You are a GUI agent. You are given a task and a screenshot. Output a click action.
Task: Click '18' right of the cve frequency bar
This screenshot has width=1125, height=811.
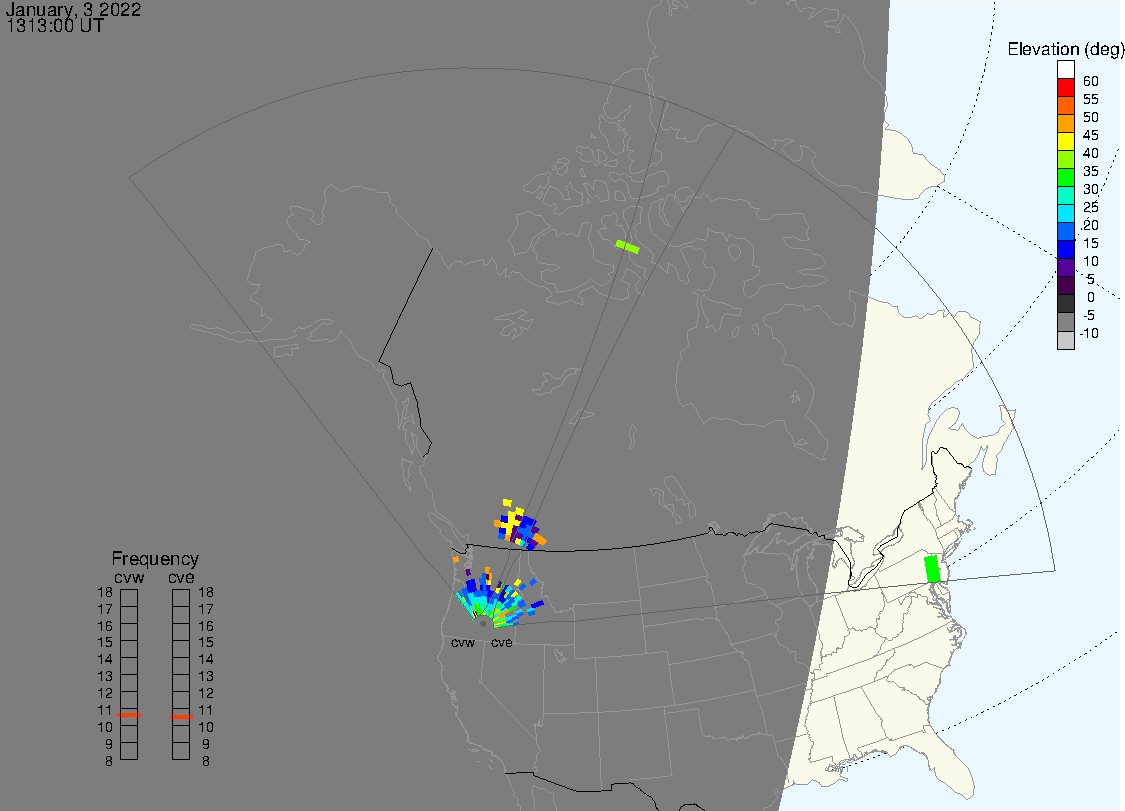pos(206,592)
